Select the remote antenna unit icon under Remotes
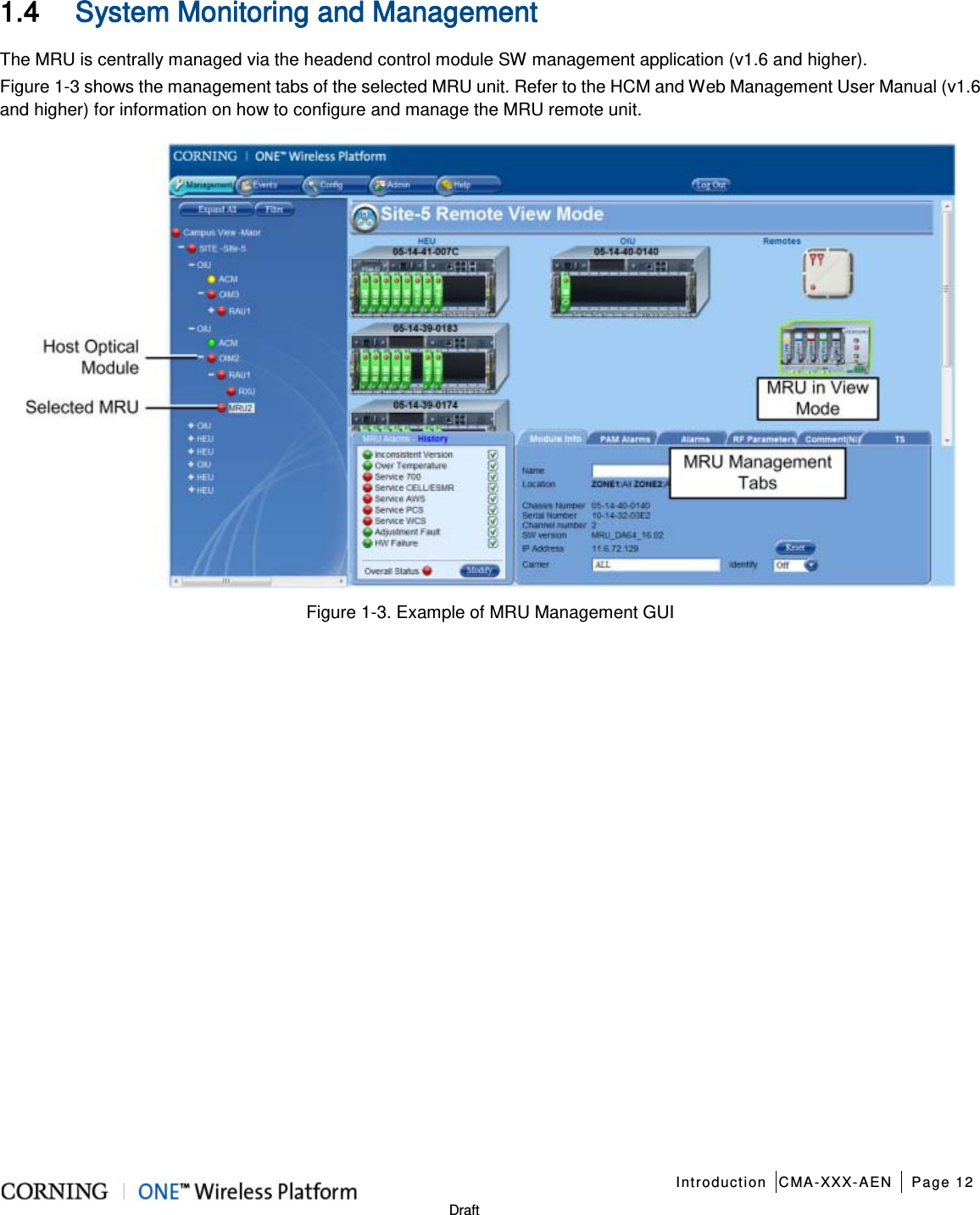The image size is (980, 1215). pos(827,273)
